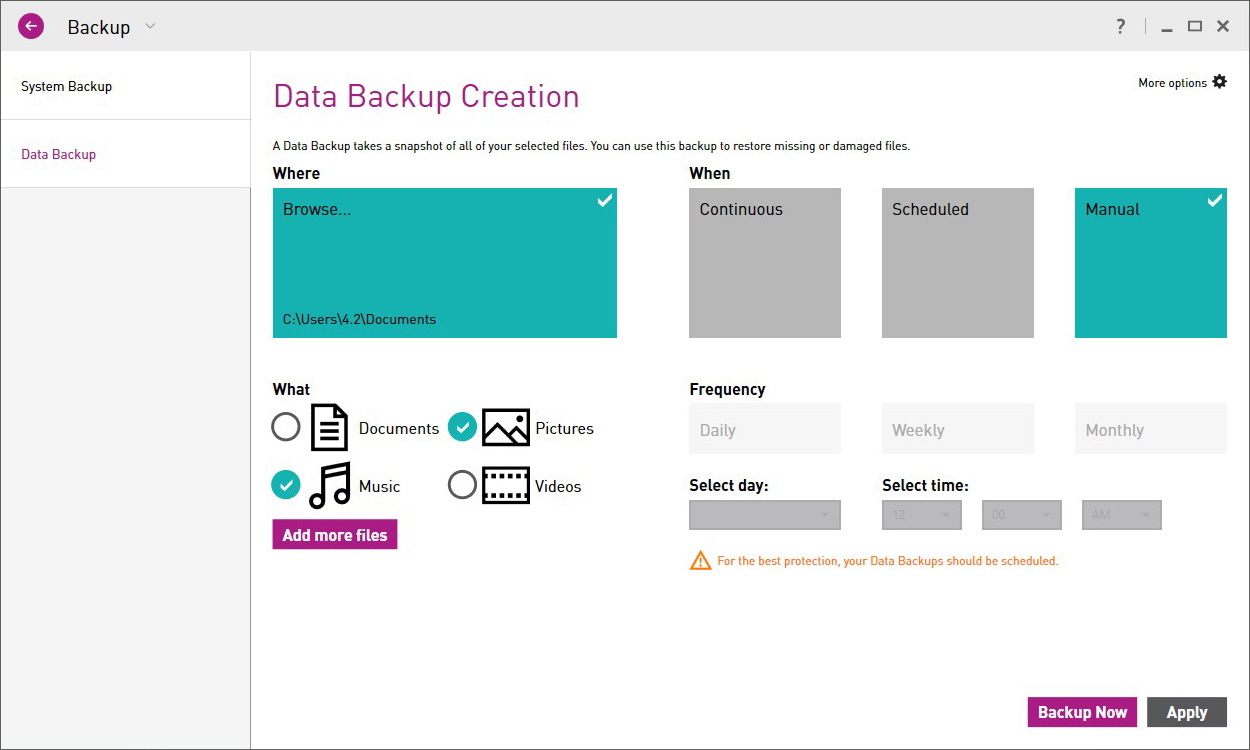Click the Apply button
This screenshot has width=1250, height=750.
point(1187,712)
